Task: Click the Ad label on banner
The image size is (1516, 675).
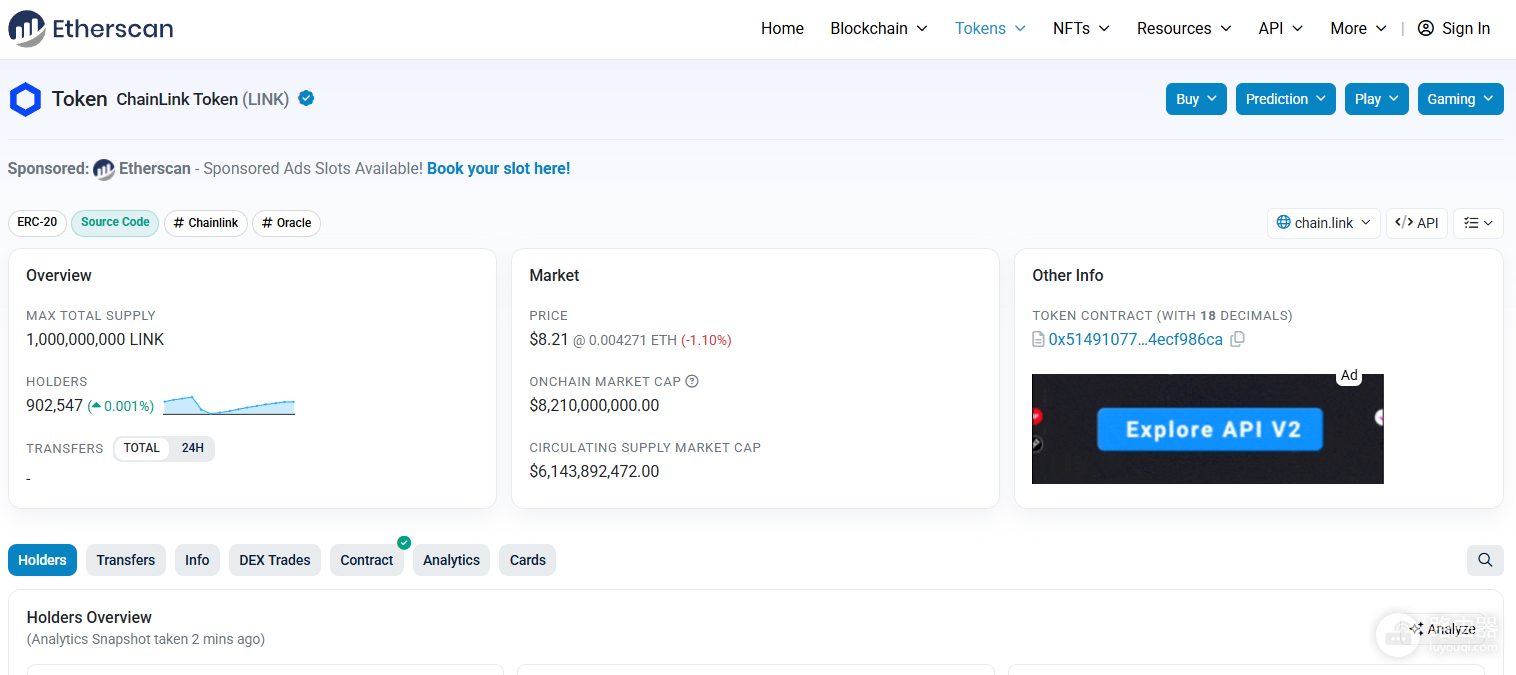Action: click(x=1349, y=376)
